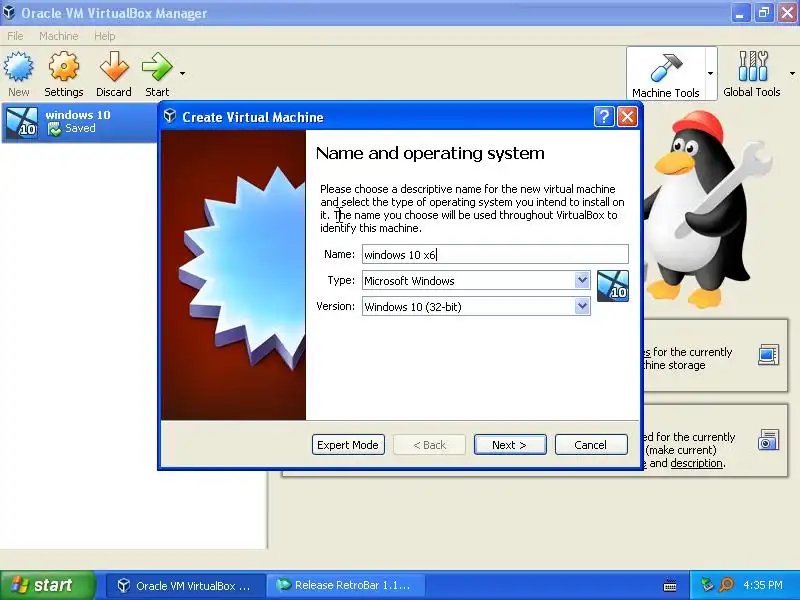Close the Create Virtual Machine dialog
This screenshot has height=600, width=800.
[x=627, y=117]
